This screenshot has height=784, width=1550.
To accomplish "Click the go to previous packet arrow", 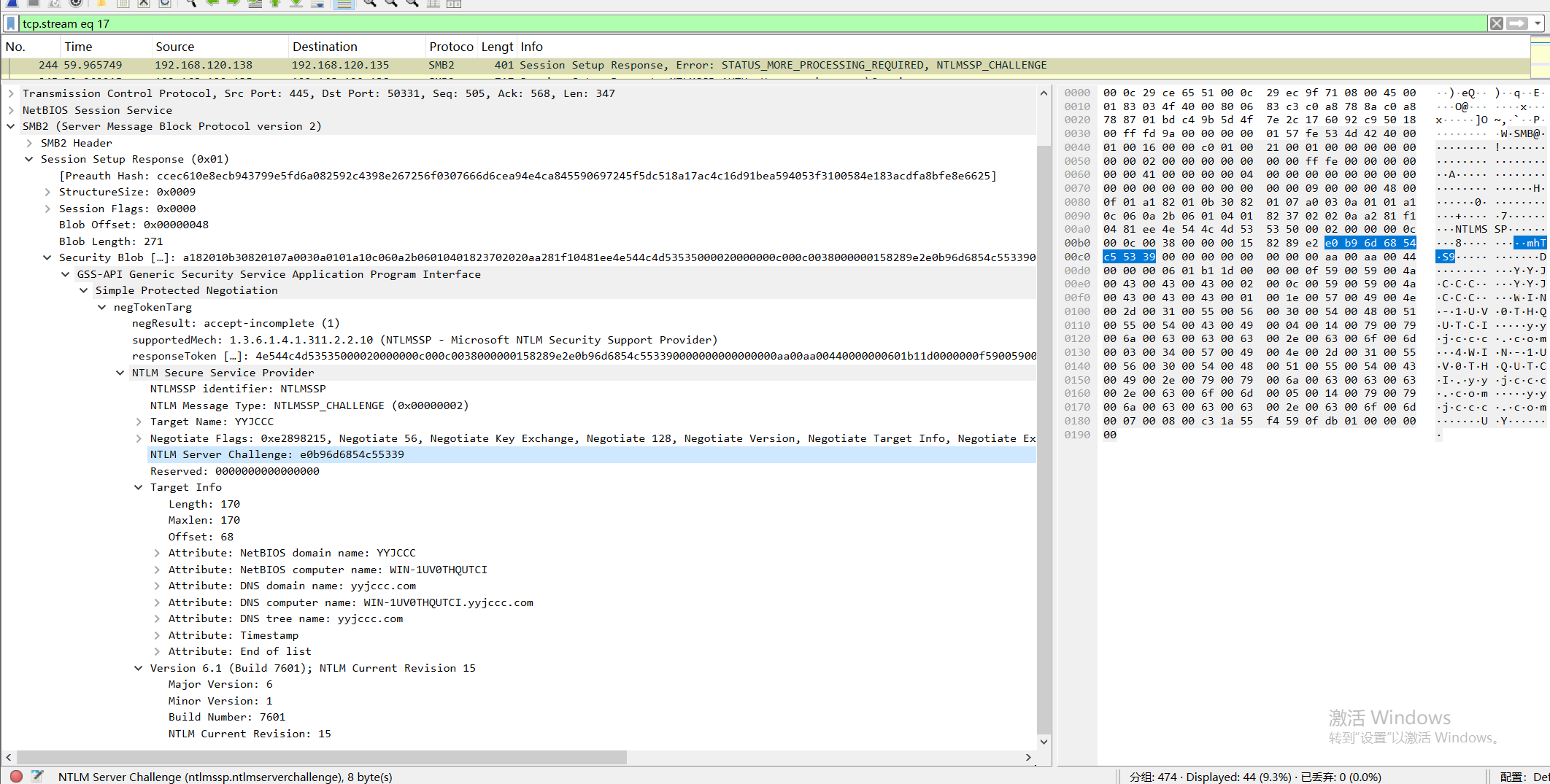I will click(212, 4).
